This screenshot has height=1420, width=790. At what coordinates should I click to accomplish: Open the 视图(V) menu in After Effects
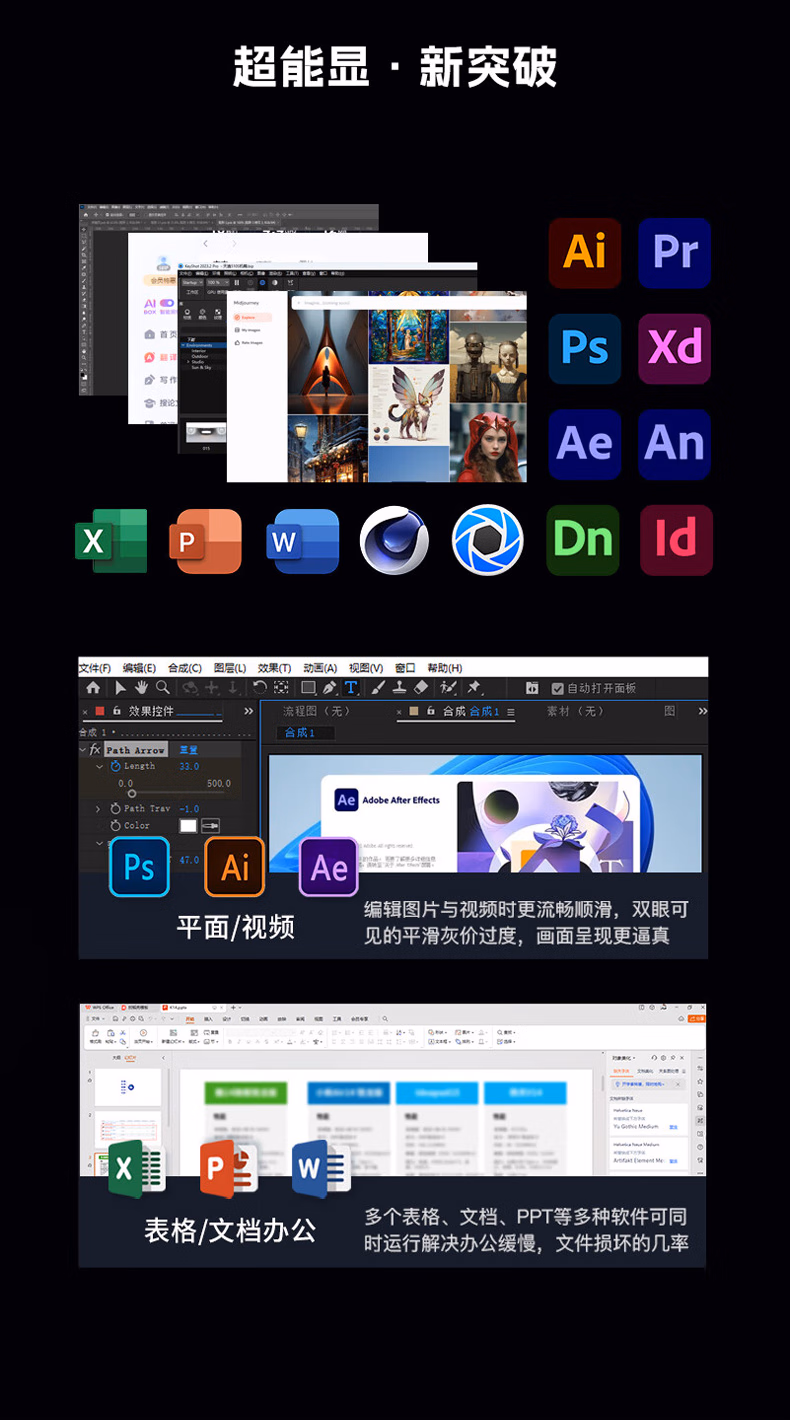(365, 668)
